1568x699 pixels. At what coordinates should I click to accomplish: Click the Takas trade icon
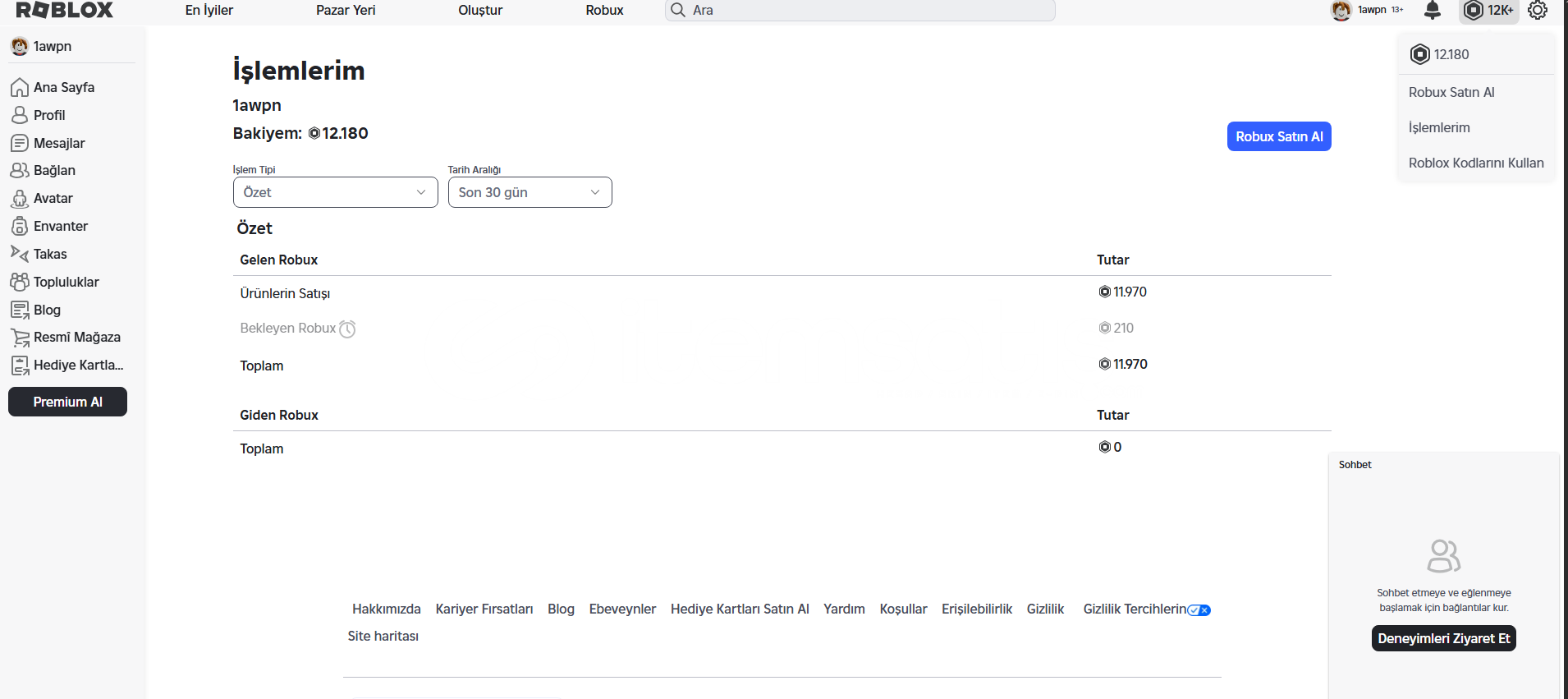pos(20,254)
